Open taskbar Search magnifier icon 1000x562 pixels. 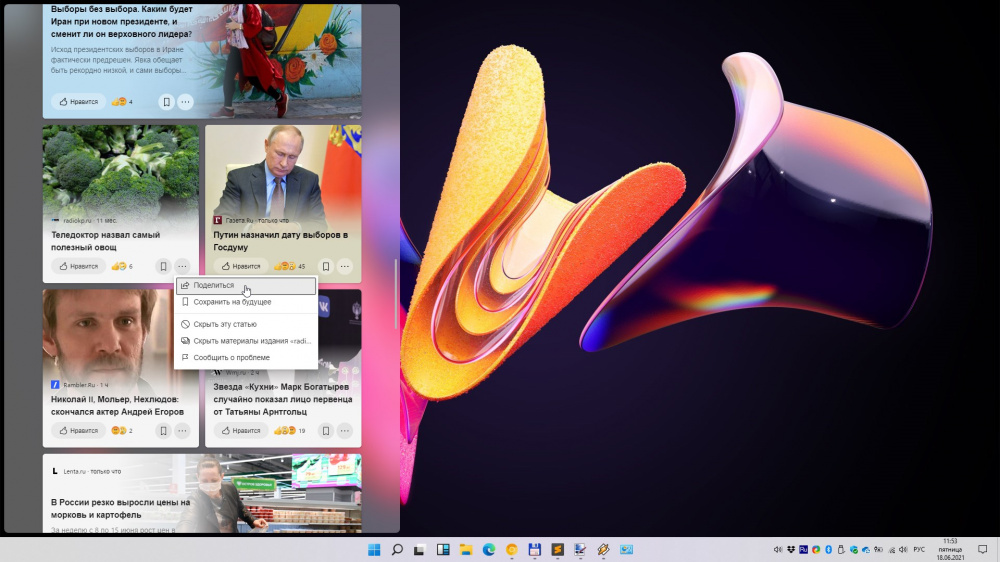click(x=397, y=550)
